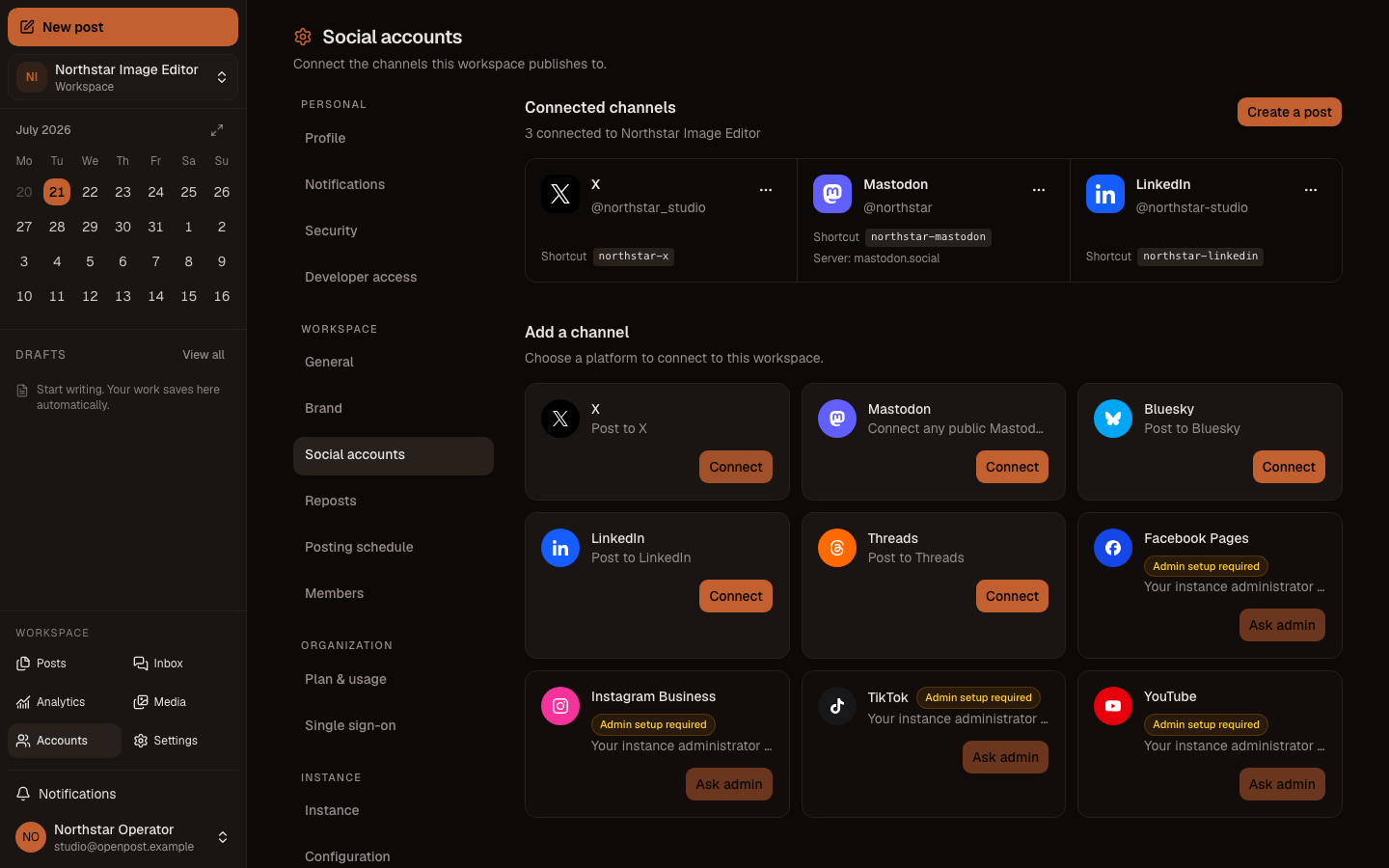The width and height of the screenshot is (1389, 868).
Task: Open General workspace settings
Action: (x=394, y=363)
